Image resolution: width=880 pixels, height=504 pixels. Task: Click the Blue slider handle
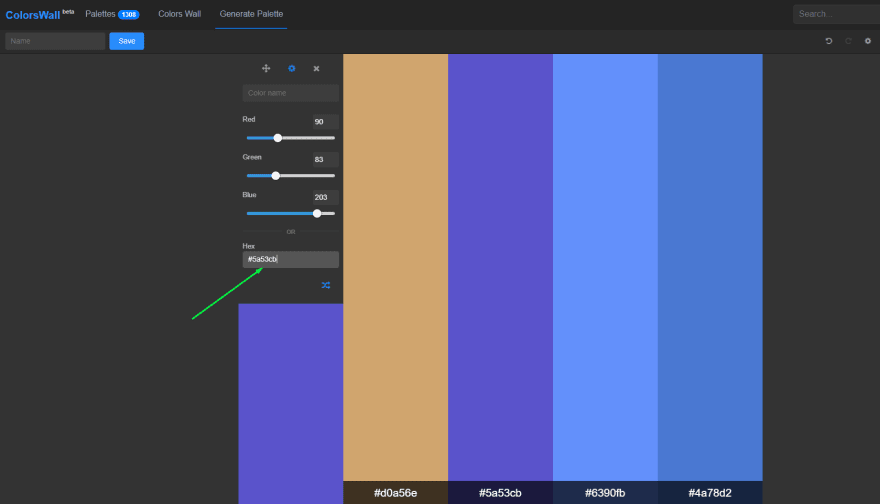tap(317, 213)
